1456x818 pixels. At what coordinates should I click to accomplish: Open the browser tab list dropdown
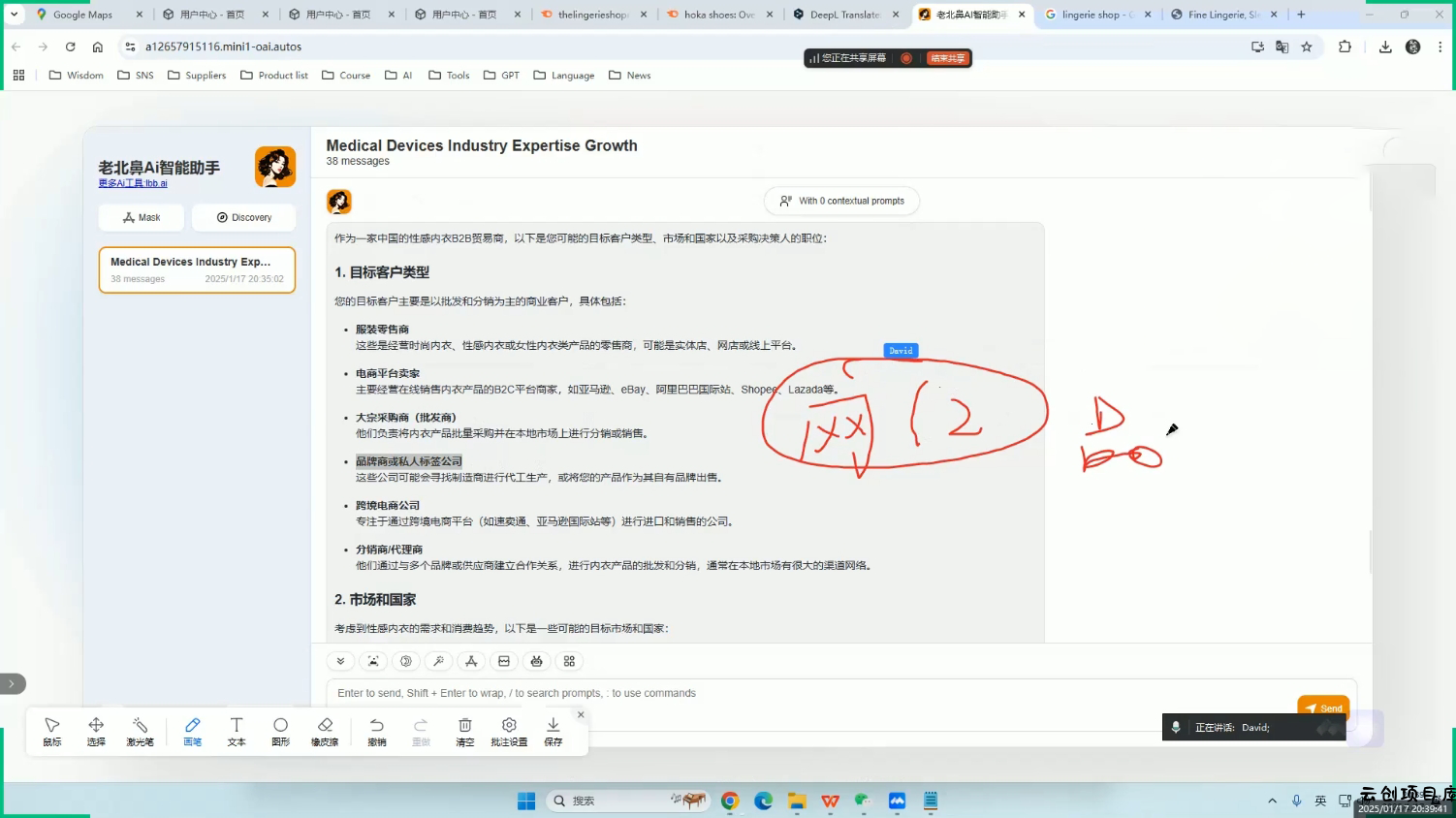point(14,15)
